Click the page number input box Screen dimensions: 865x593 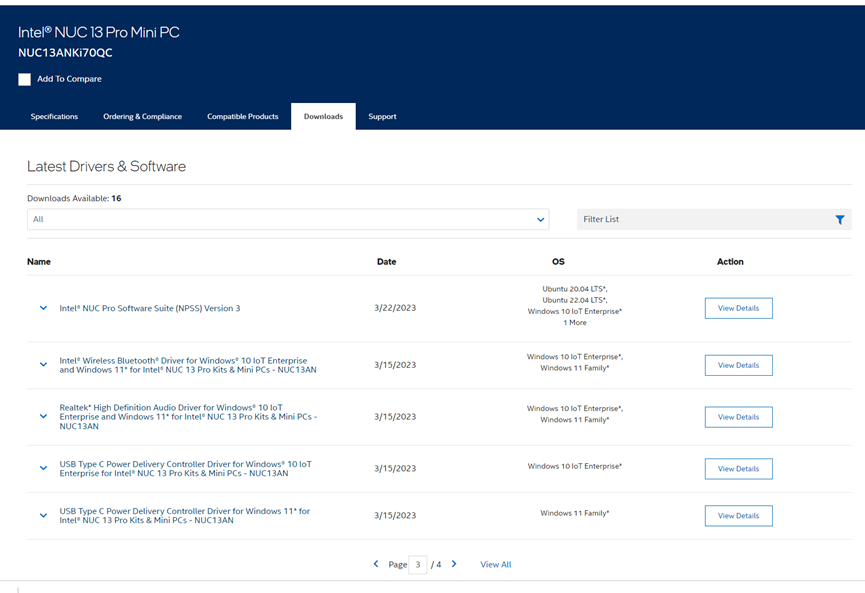[418, 564]
